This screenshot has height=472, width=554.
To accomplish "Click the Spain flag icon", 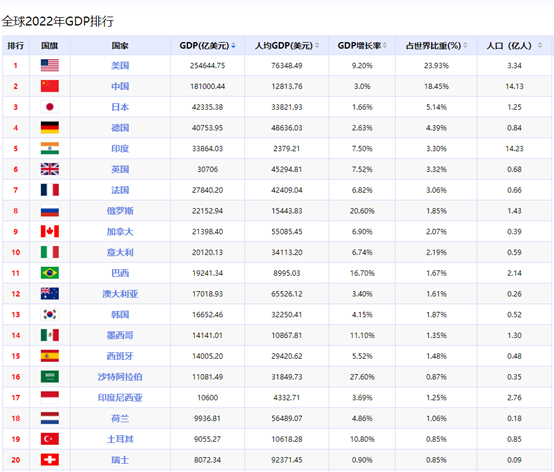I will [50, 356].
